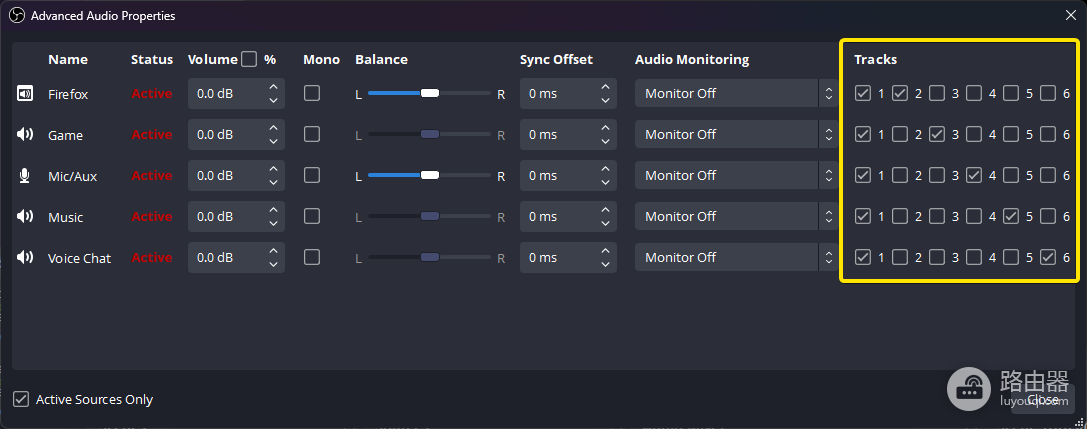Viewport: 1087px width, 429px height.
Task: Click the Audio Monitoring column header
Action: click(x=692, y=60)
